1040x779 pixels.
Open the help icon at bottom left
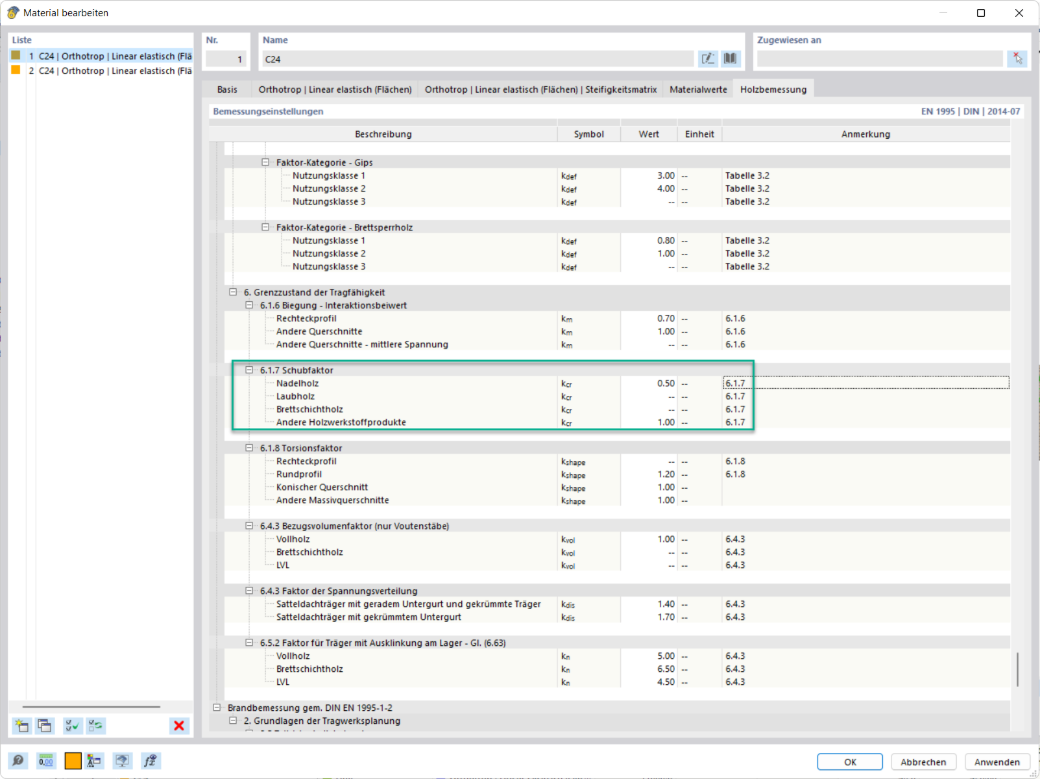(x=18, y=760)
